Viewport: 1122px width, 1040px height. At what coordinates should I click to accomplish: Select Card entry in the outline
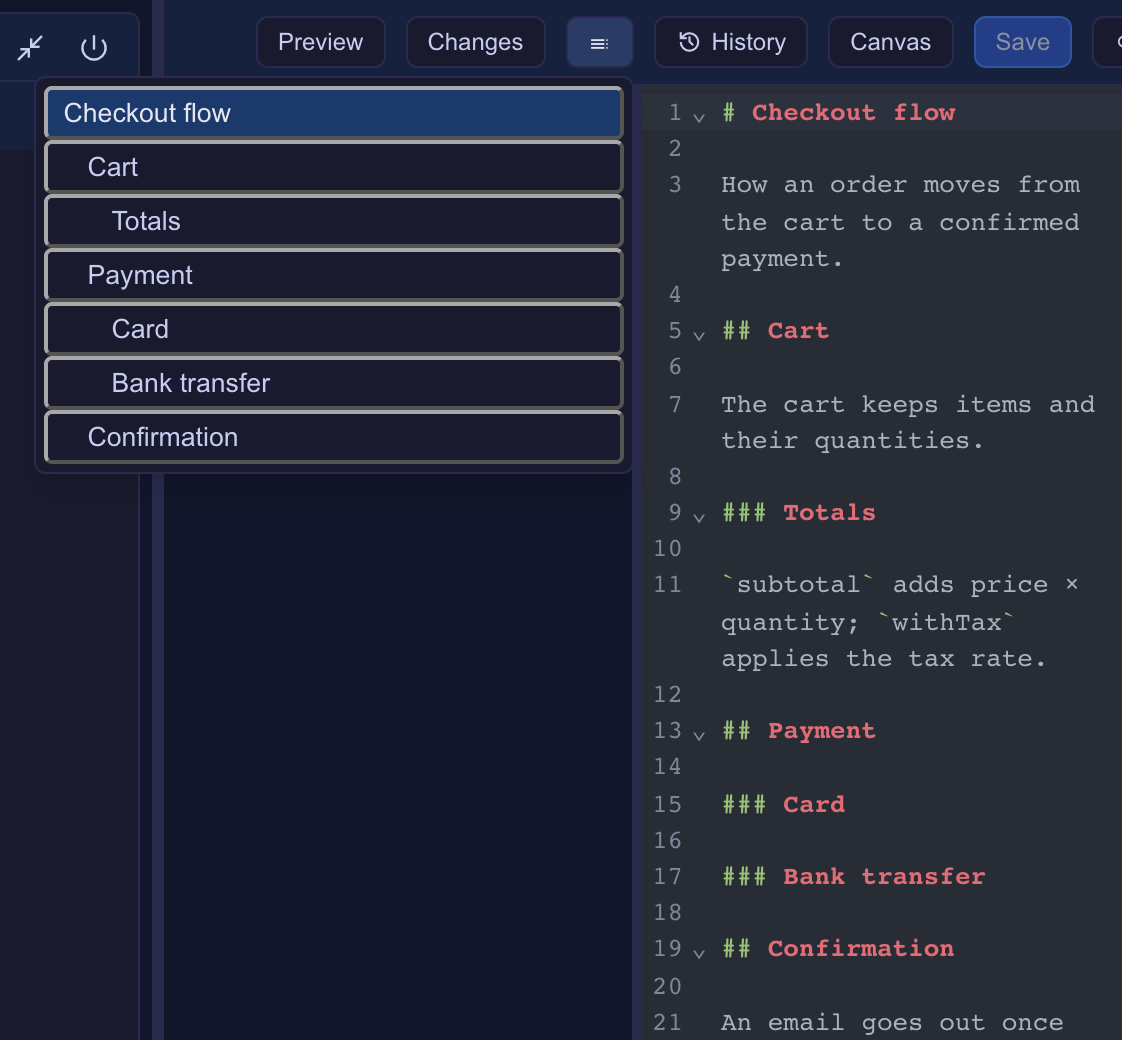coord(333,329)
